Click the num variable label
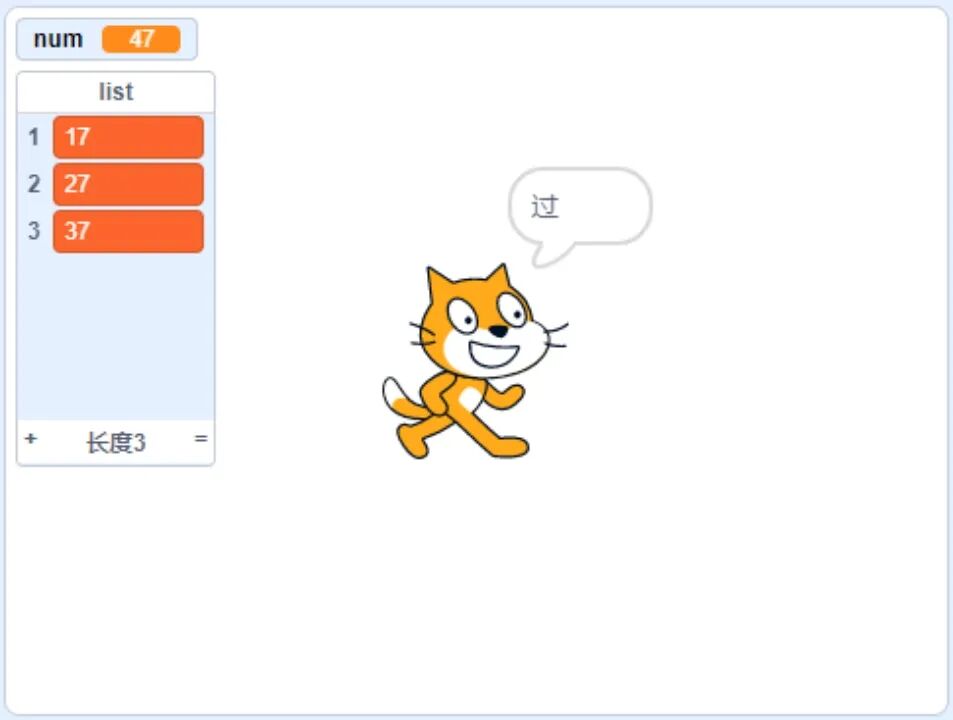The image size is (953, 720). (58, 39)
